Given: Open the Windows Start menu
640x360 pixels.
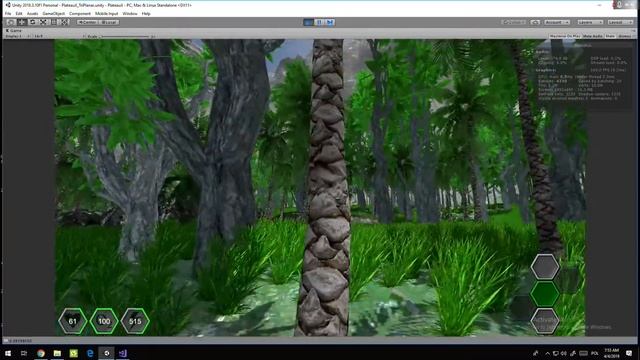Looking at the screenshot, I should tap(8, 353).
